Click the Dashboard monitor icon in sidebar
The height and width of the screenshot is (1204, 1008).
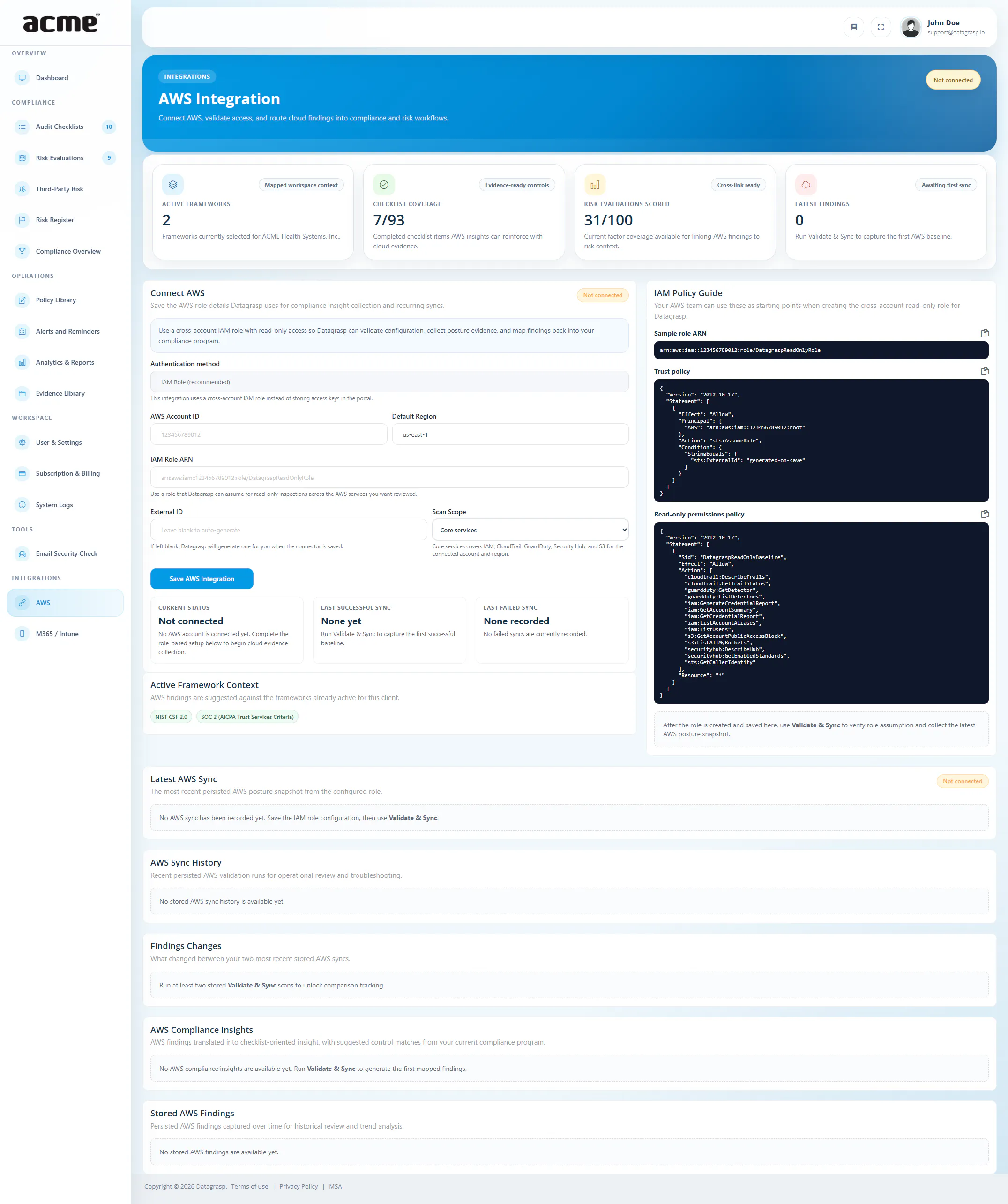(22, 78)
